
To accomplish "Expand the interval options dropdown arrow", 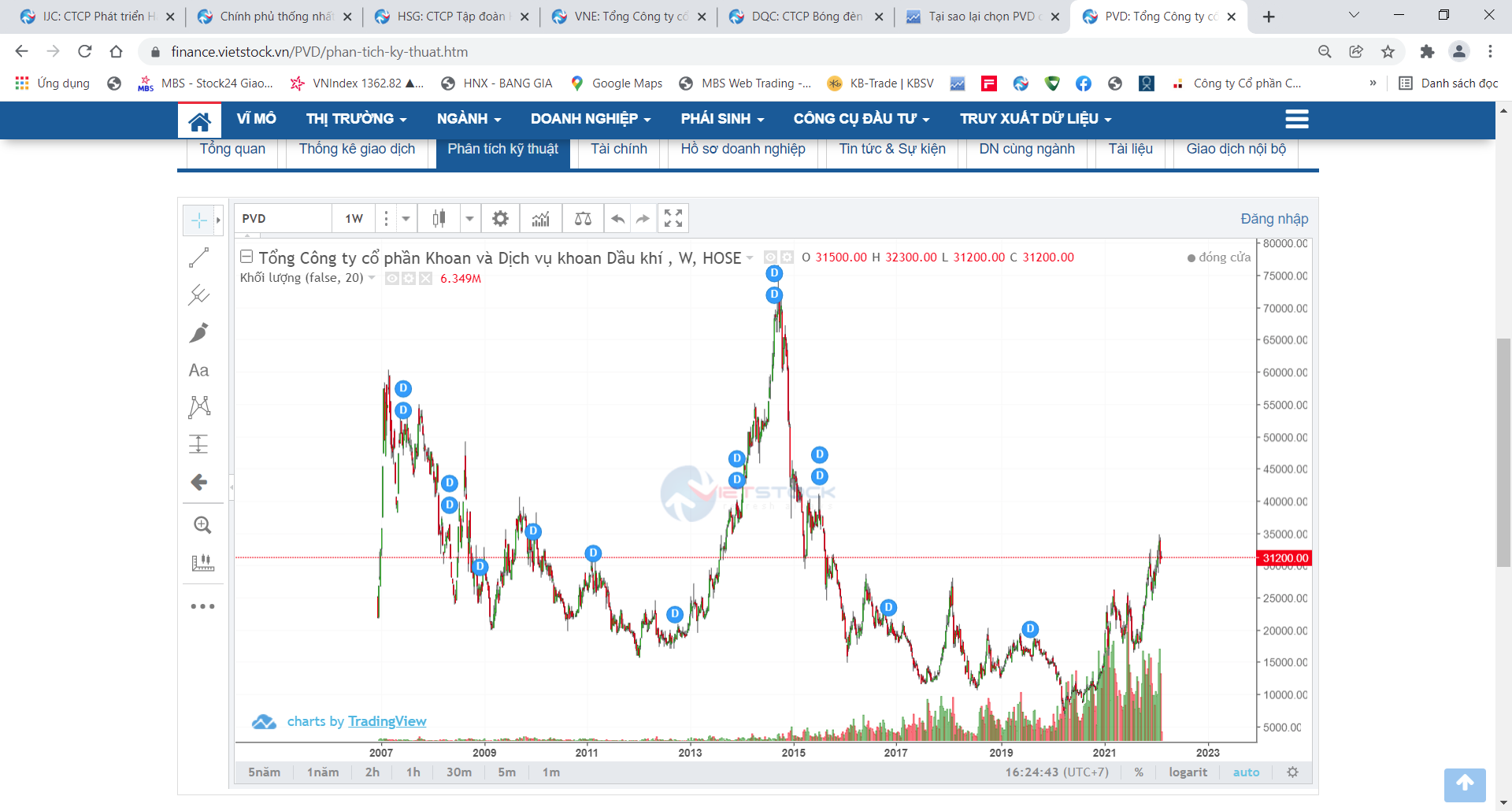I will (406, 219).
